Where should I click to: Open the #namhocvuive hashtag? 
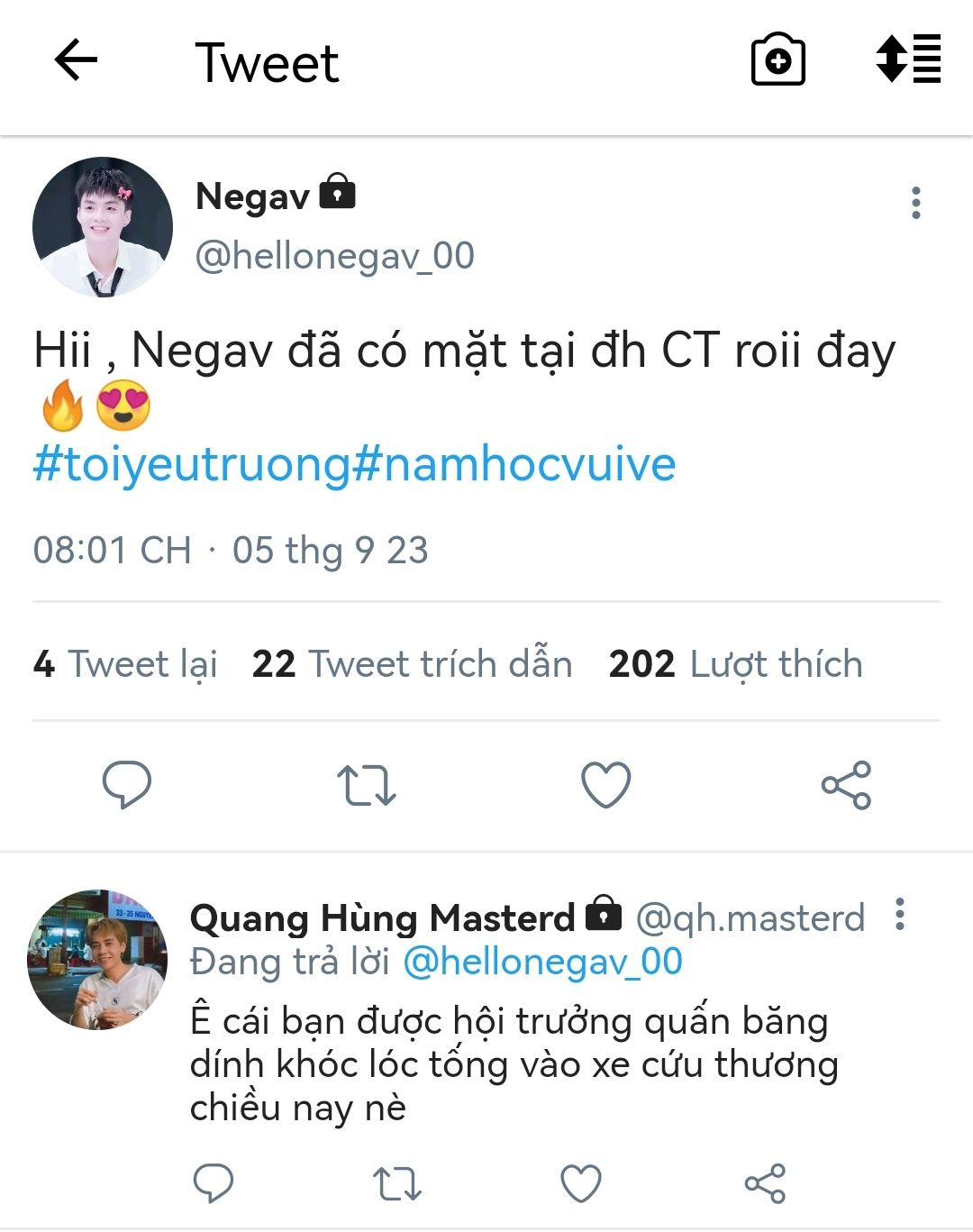(x=514, y=465)
